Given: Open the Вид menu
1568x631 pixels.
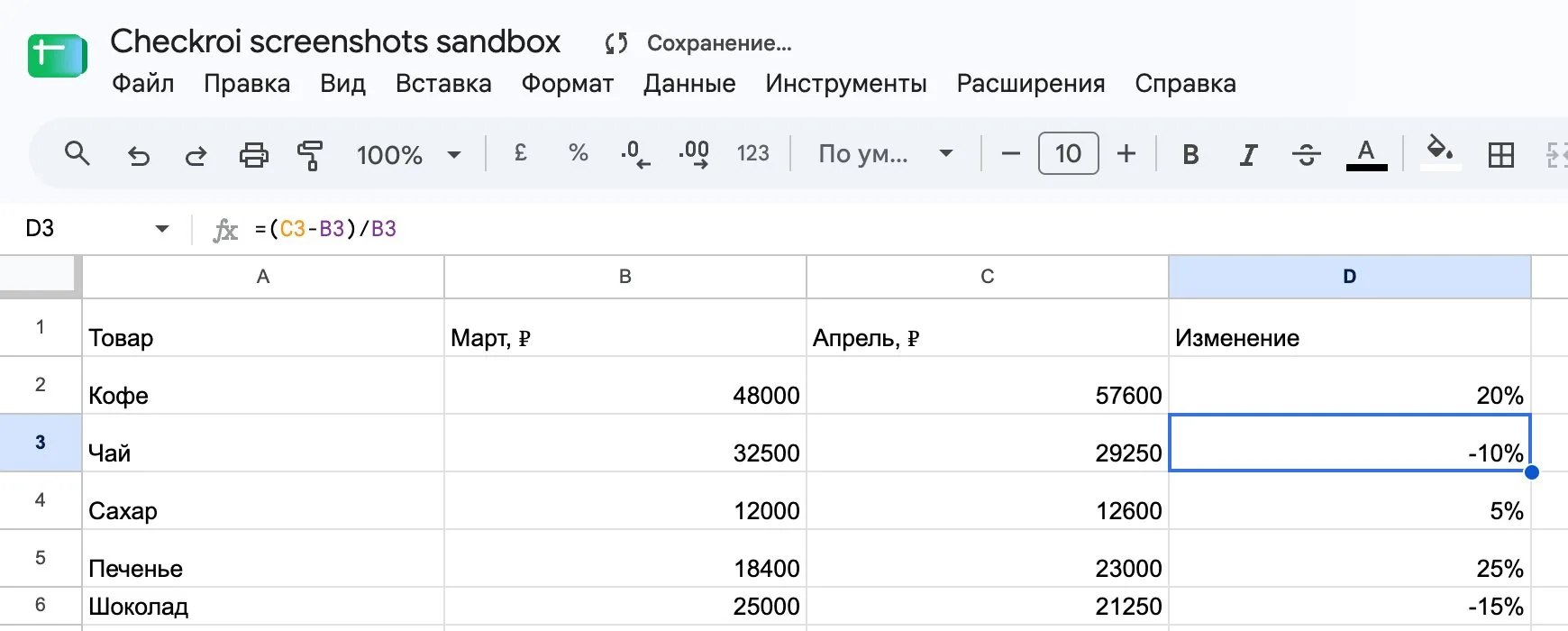Looking at the screenshot, I should pyautogui.click(x=342, y=84).
